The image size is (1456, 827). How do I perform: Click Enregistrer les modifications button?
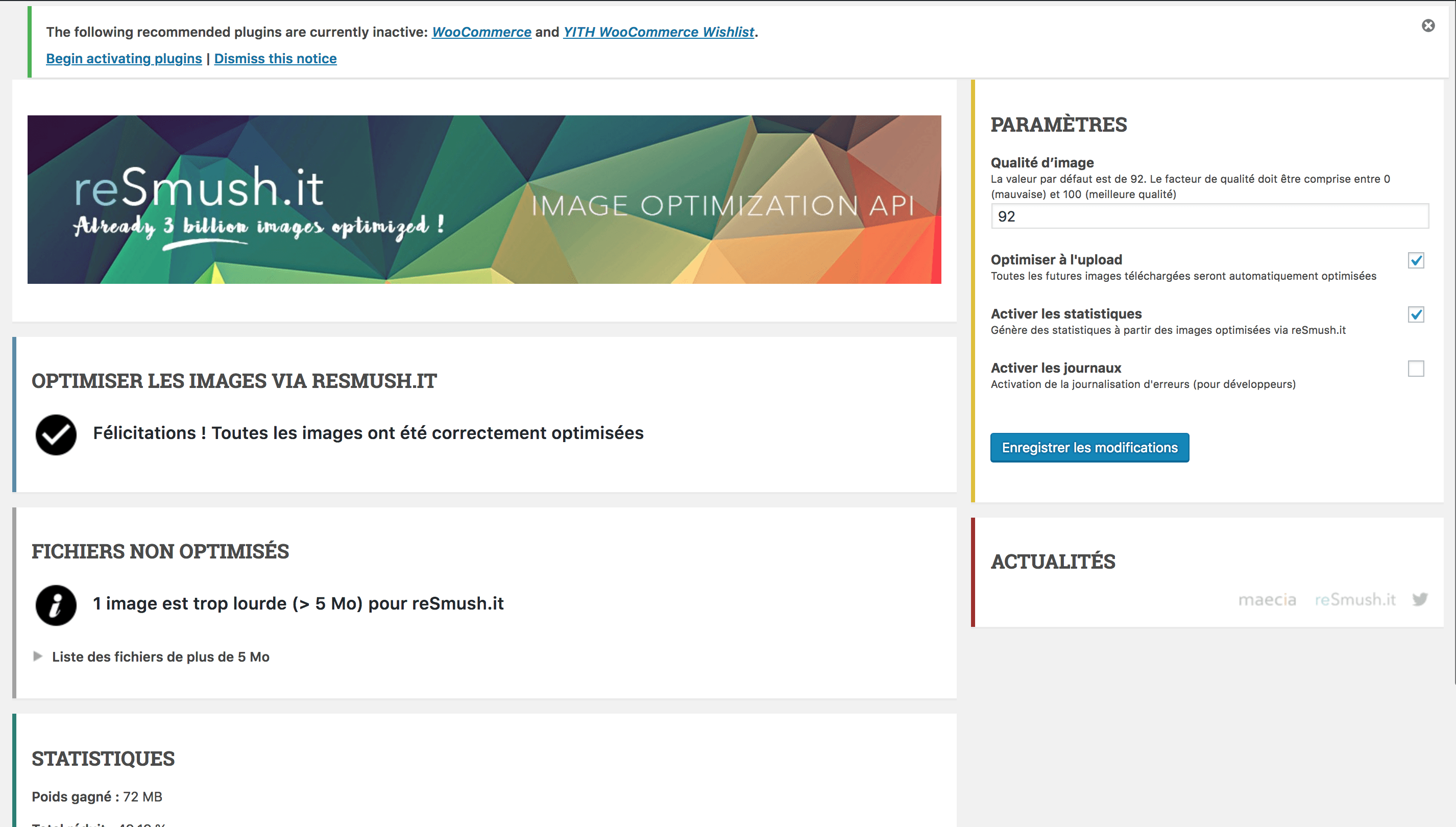pos(1089,448)
